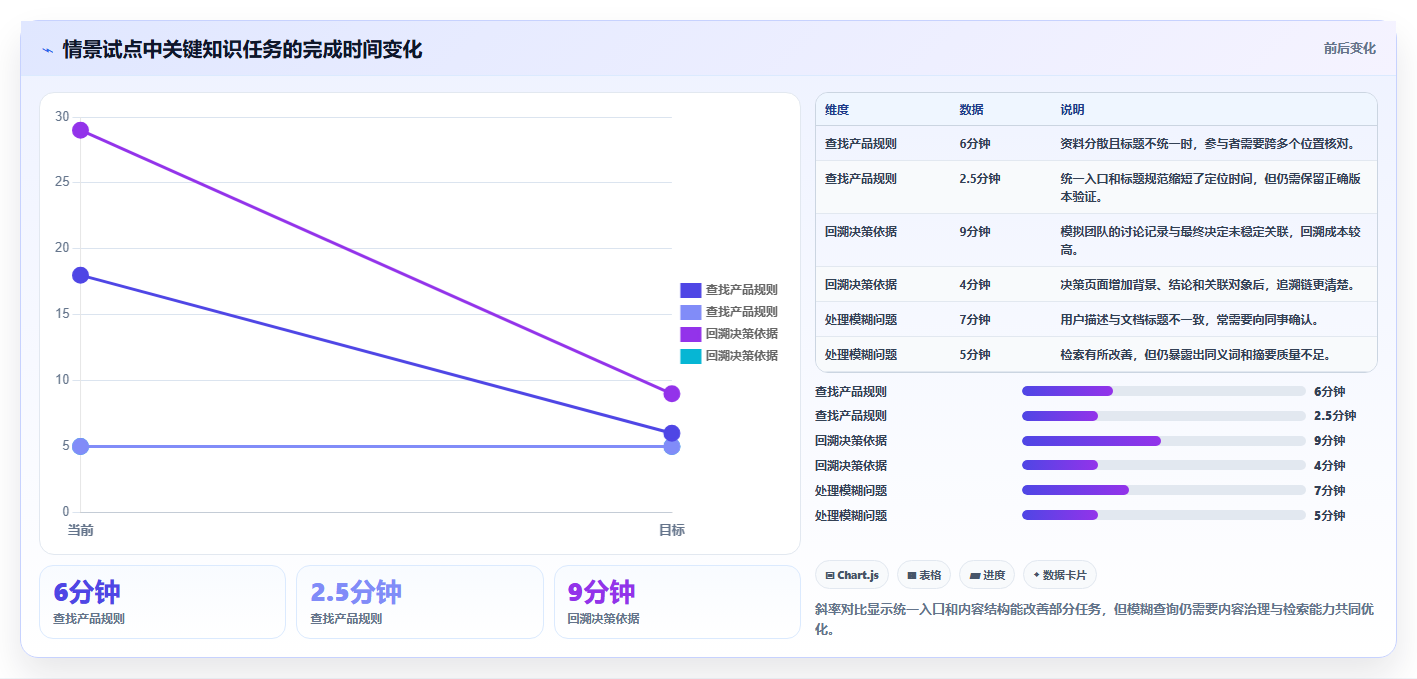
Task: Click the 2.5分钟 progress bar
Action: [1164, 416]
